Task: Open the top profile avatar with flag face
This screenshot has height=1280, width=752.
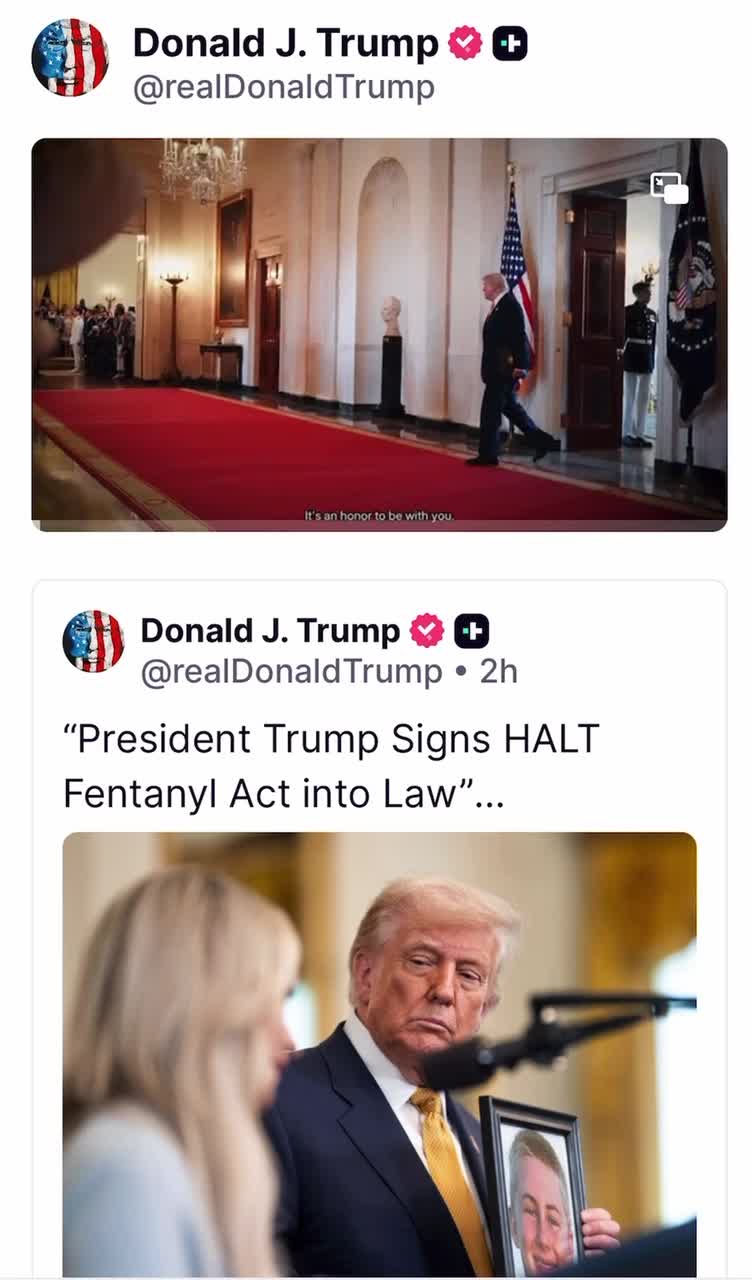Action: (x=70, y=58)
